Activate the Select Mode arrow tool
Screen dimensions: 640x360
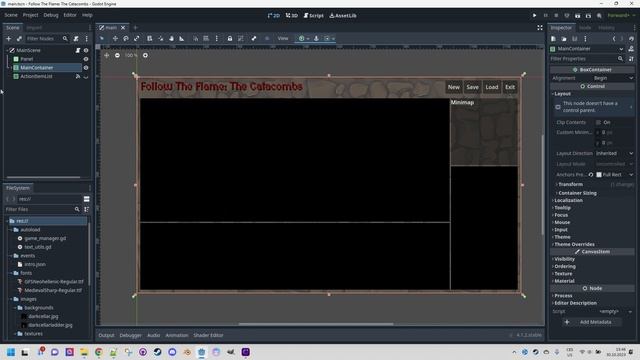[102, 38]
